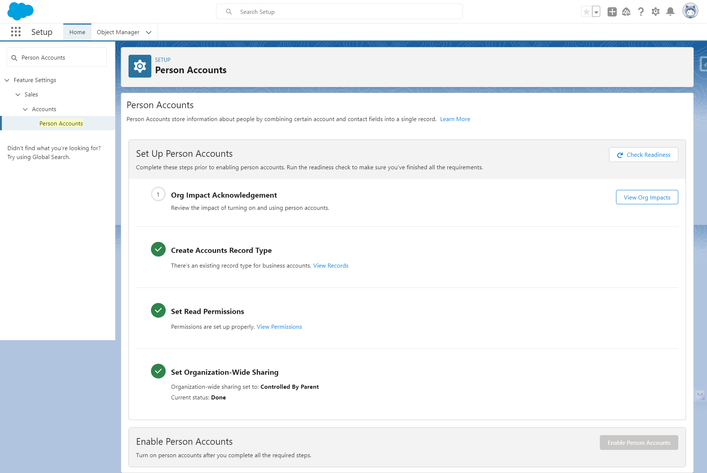Open the Global Actions plus icon
This screenshot has width=707, height=473.
612,12
